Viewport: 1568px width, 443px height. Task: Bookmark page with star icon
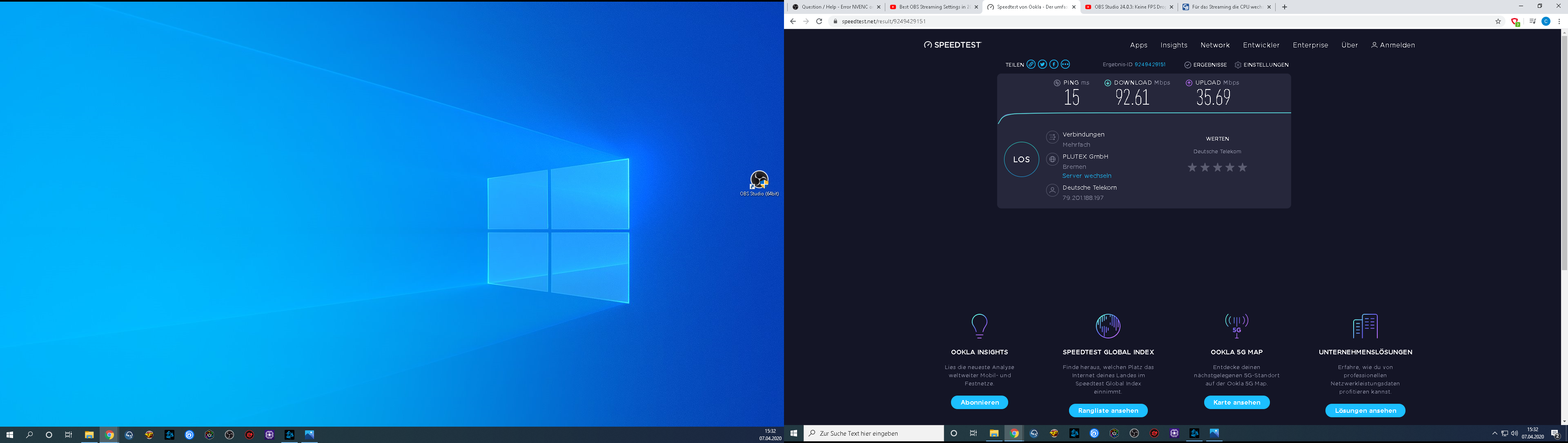[1498, 21]
